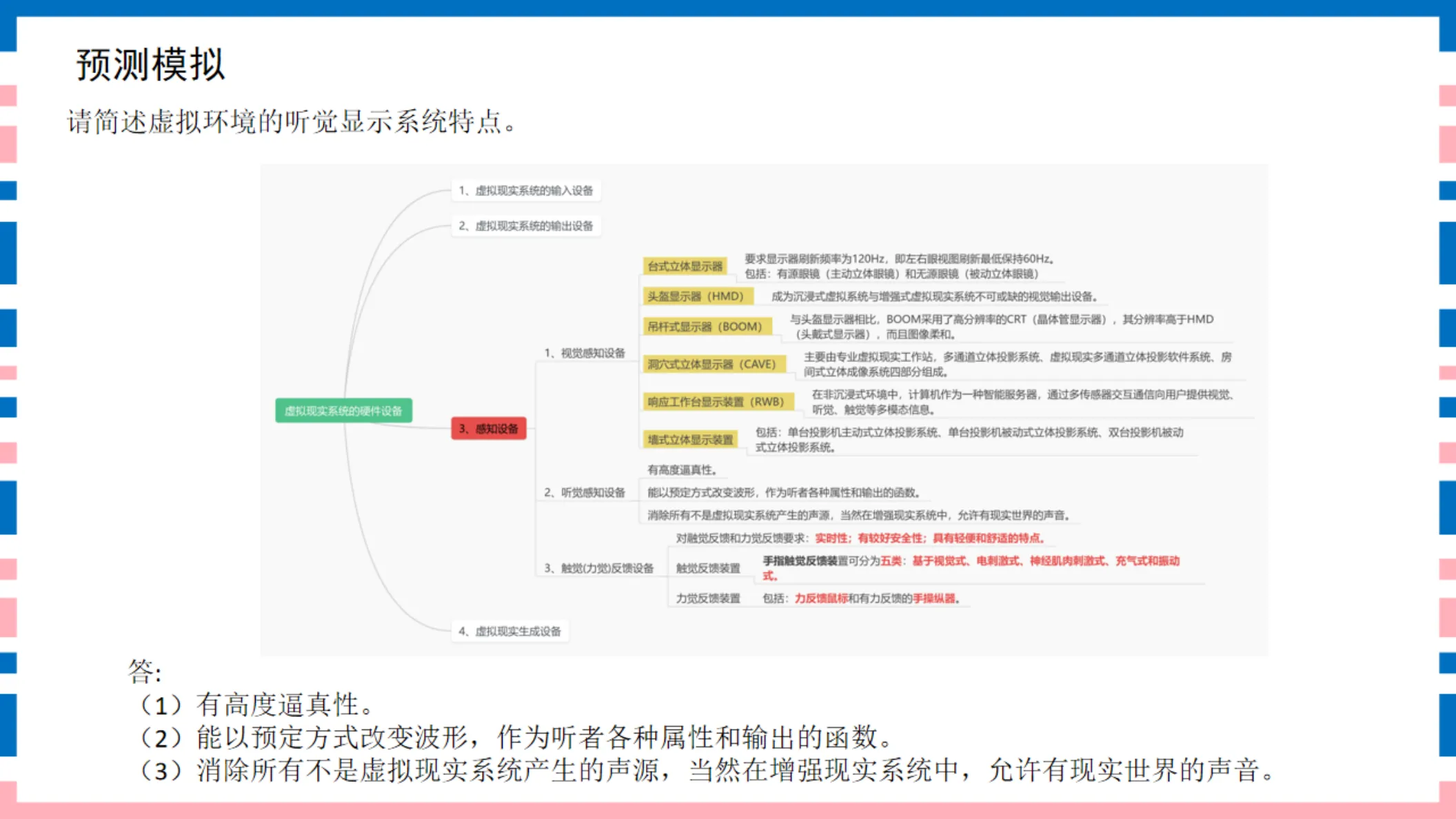Viewport: 1456px width, 819px height.
Task: Select branch '3、触觉(力觉)反馈设备'
Action: point(598,568)
